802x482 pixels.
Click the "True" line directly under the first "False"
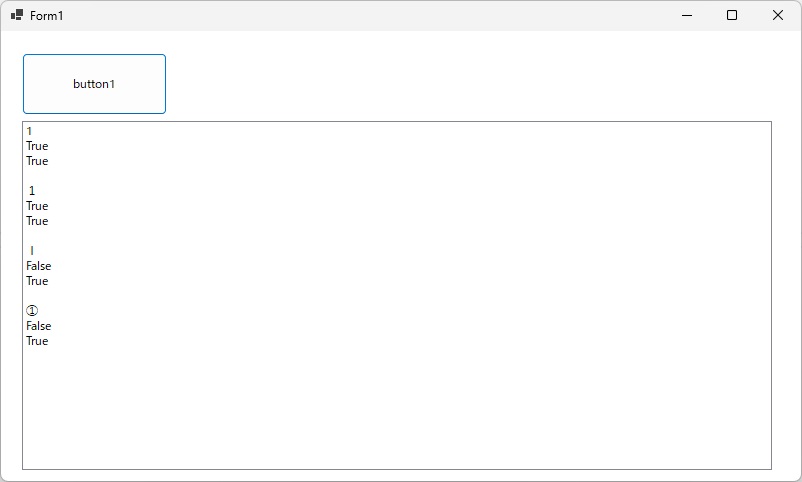37,281
